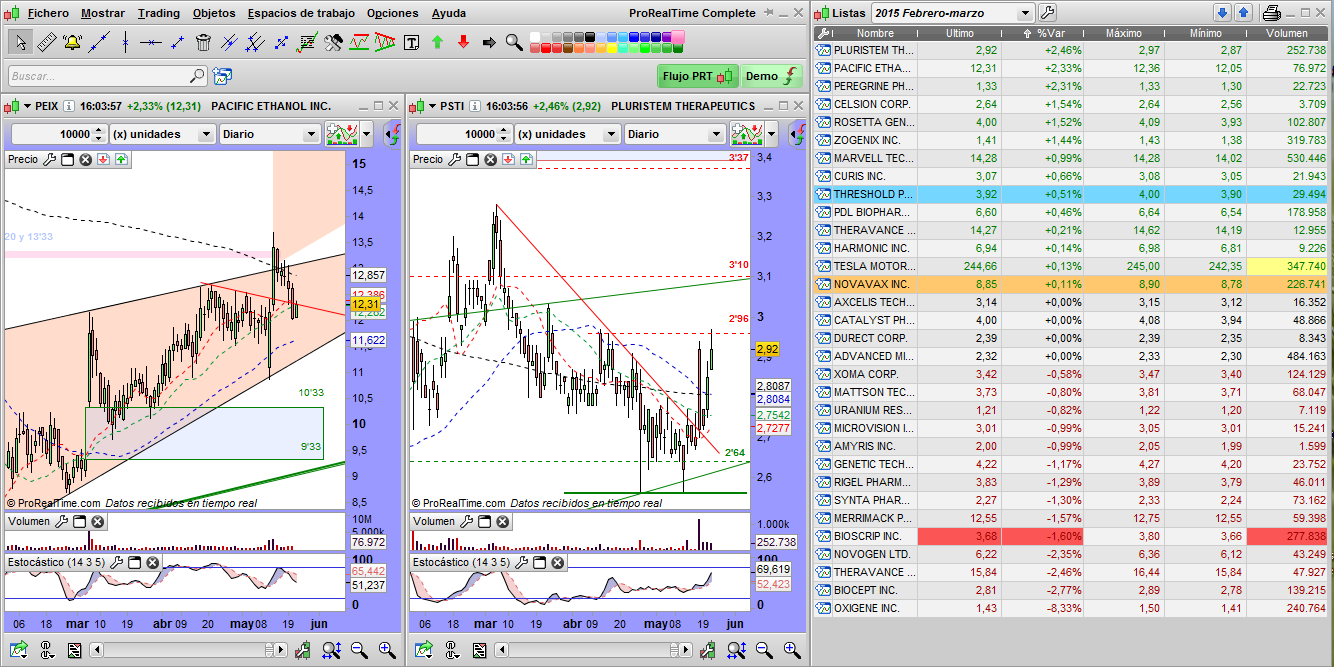The image size is (1334, 667).
Task: Click the Buscar search field
Action: pyautogui.click(x=108, y=76)
